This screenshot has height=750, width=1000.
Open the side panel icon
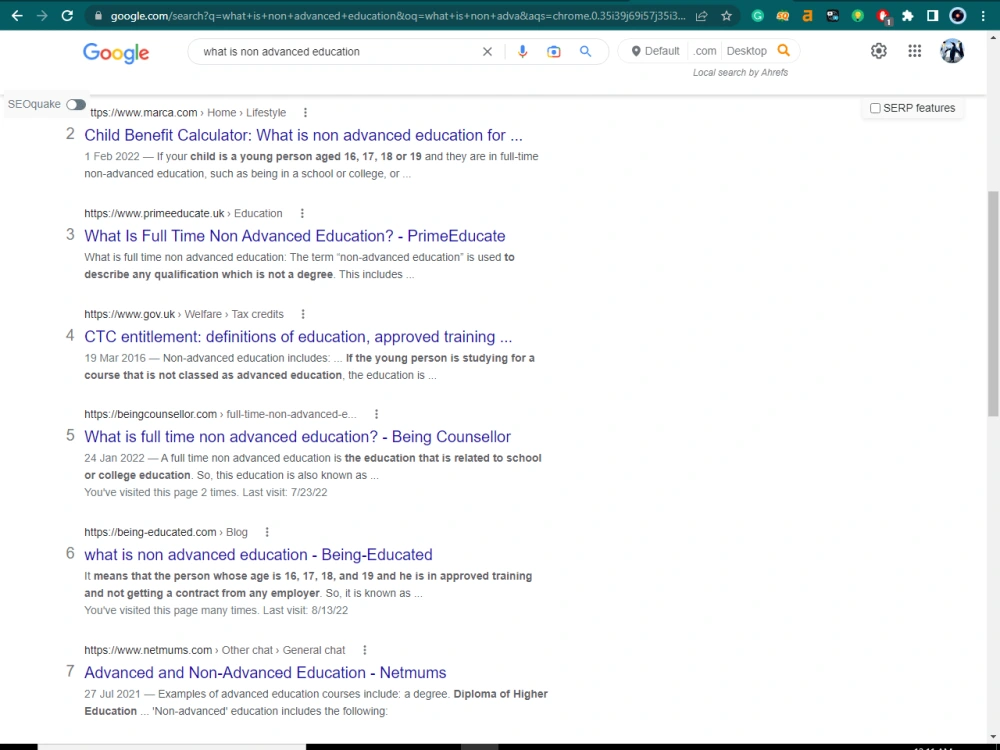pyautogui.click(x=932, y=16)
